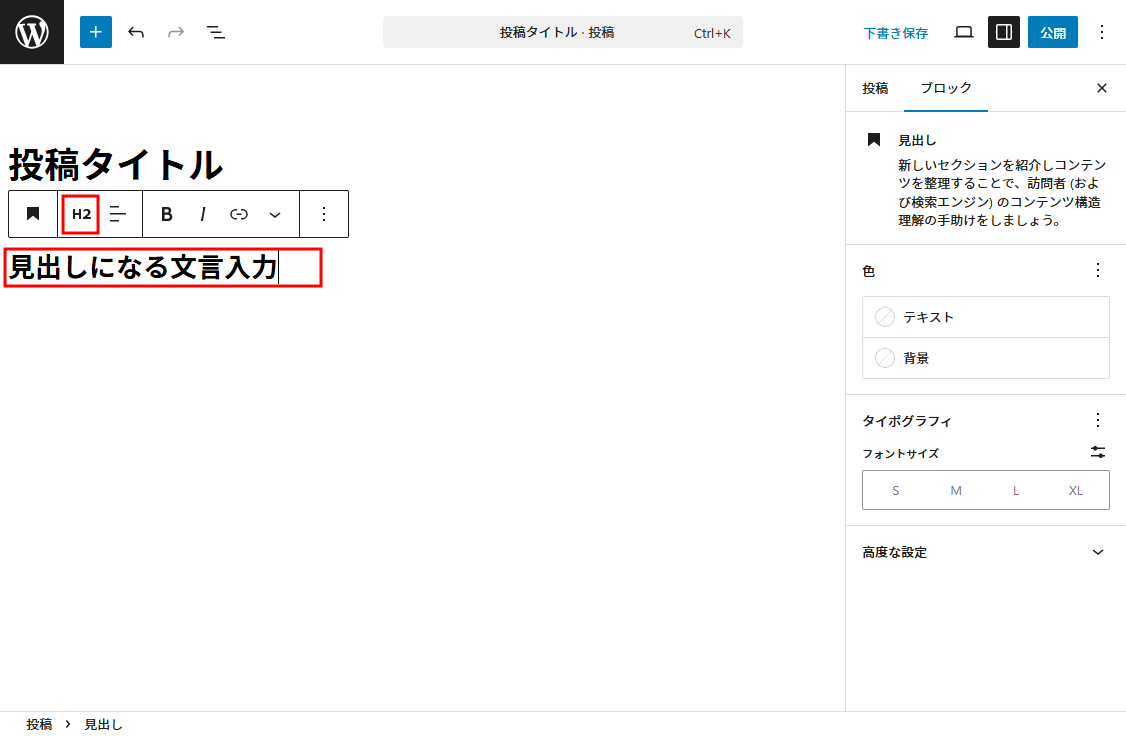Toggle italic formatting
Viewport: 1126px width, 736px height.
click(203, 214)
